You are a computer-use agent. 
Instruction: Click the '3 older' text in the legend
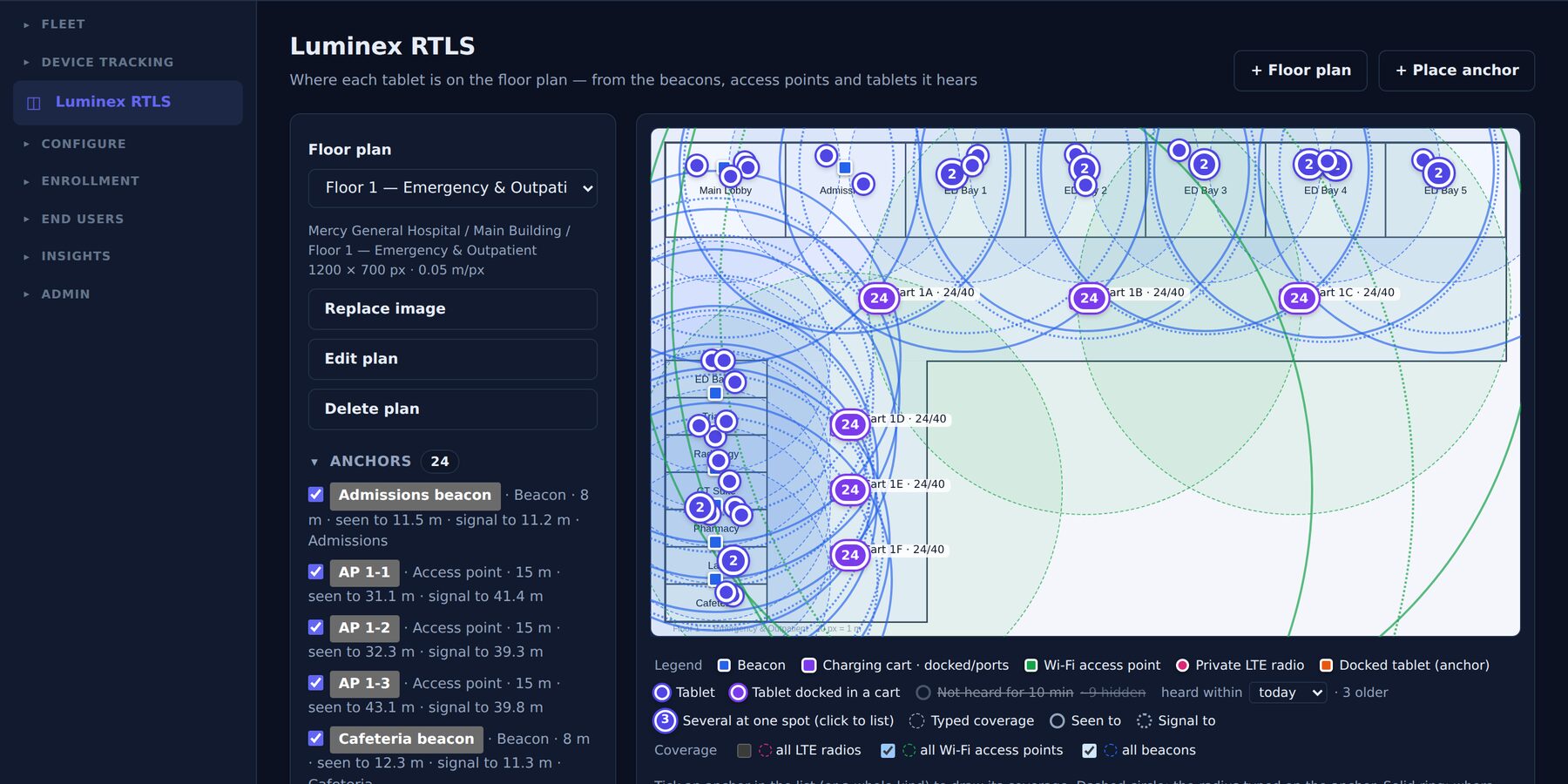[x=1365, y=693]
